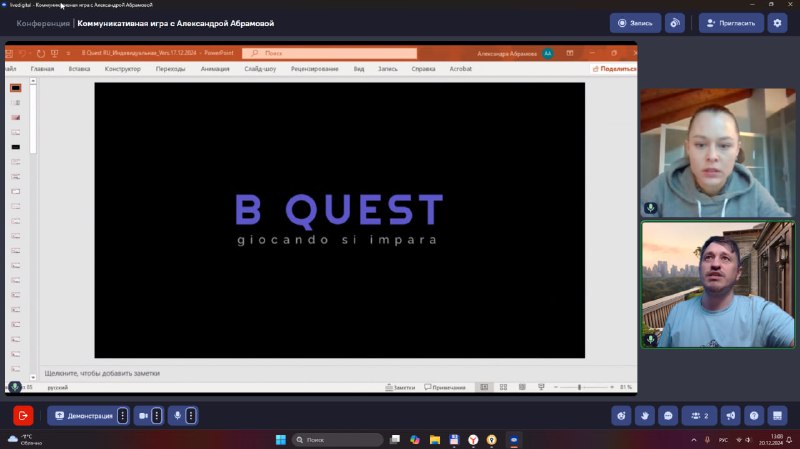Switch to Normal view icon
Image resolution: width=800 pixels, height=449 pixels.
click(x=484, y=388)
